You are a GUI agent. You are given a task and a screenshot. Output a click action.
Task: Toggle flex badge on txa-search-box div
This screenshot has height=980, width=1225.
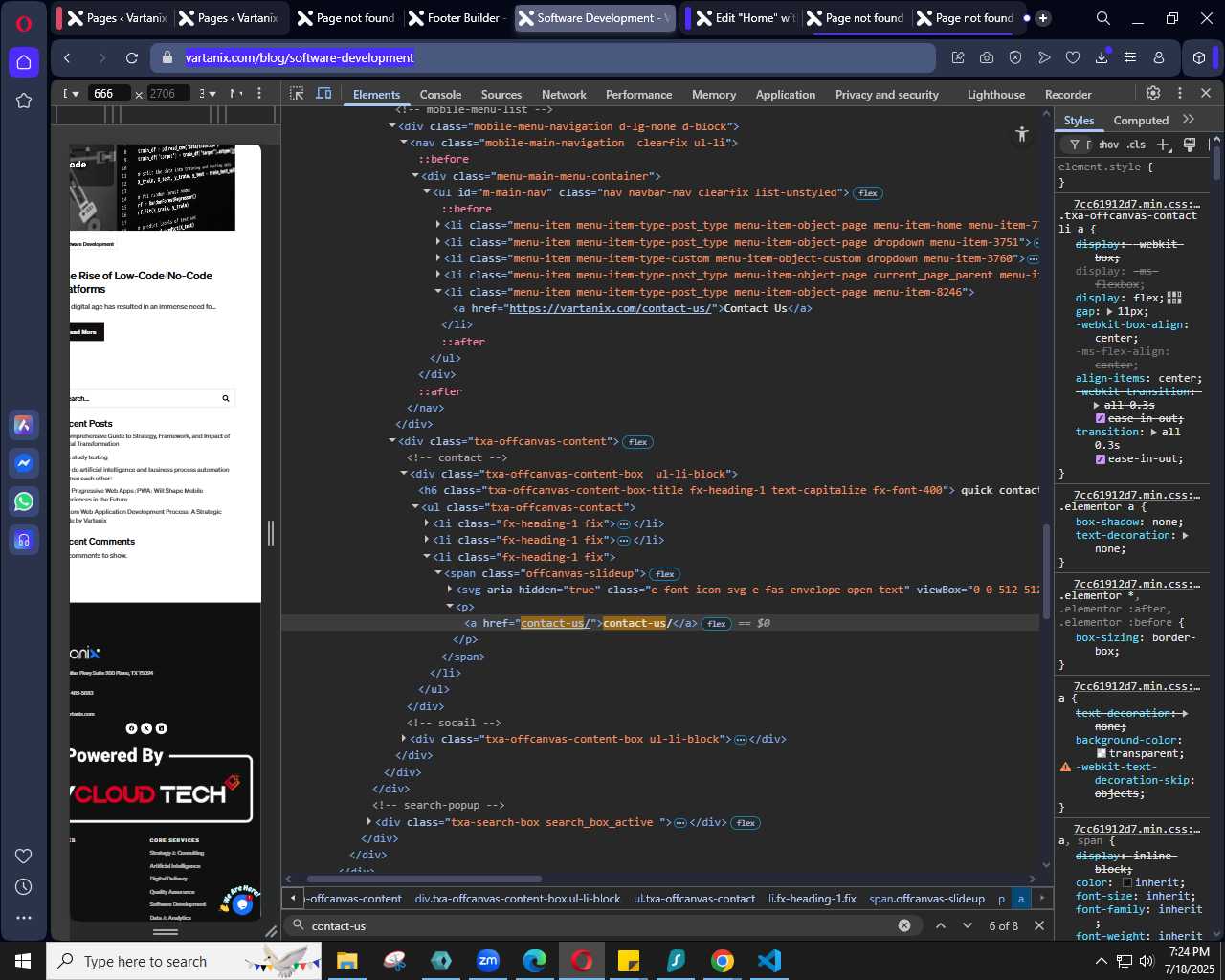pos(746,823)
